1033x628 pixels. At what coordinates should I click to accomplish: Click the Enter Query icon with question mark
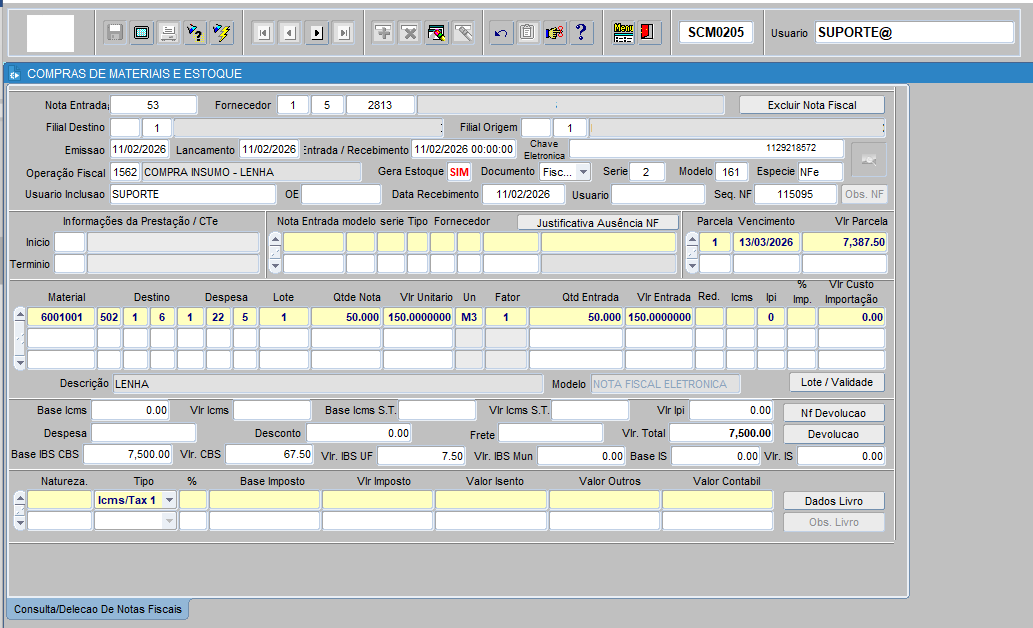click(195, 33)
